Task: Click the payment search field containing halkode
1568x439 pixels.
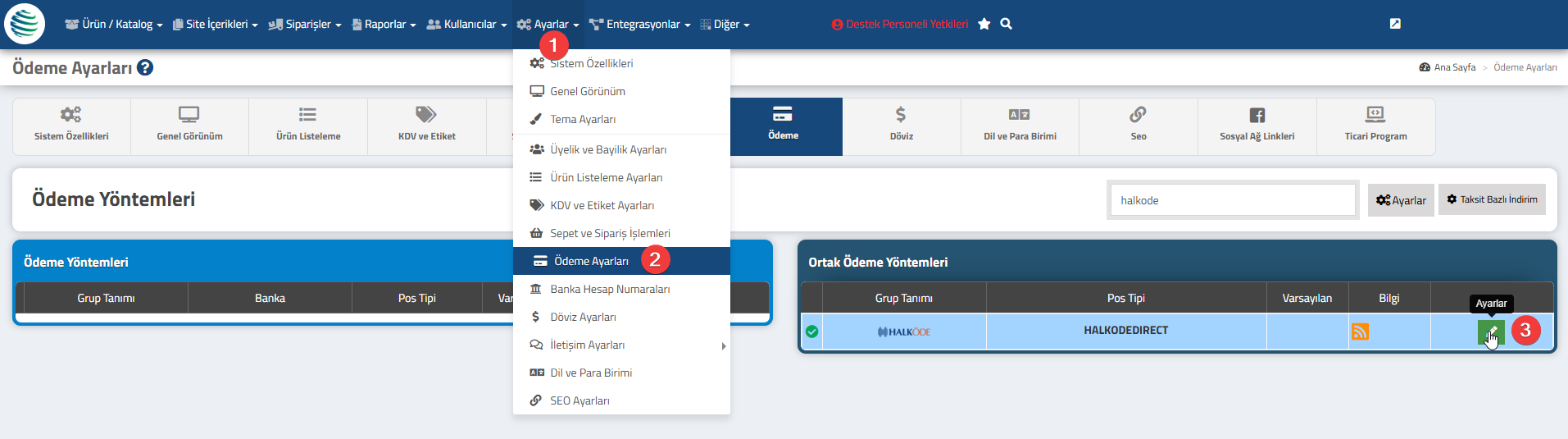Action: [x=1232, y=200]
